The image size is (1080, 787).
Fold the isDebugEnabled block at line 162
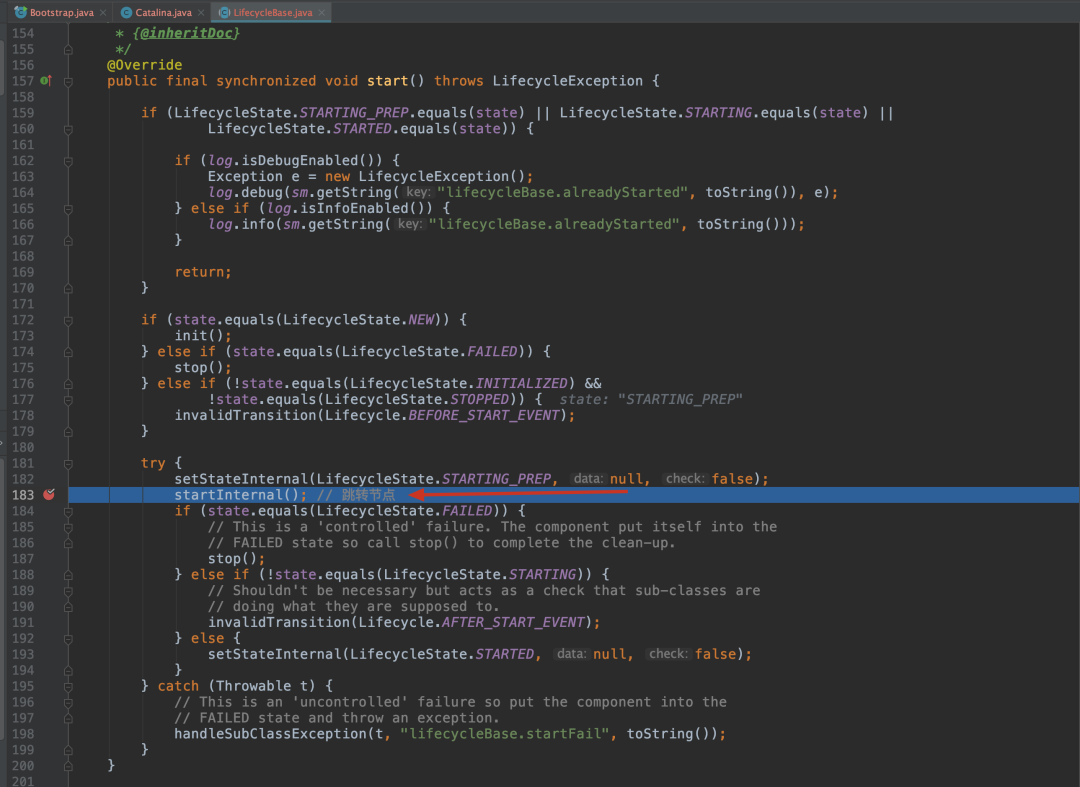pyautogui.click(x=68, y=161)
